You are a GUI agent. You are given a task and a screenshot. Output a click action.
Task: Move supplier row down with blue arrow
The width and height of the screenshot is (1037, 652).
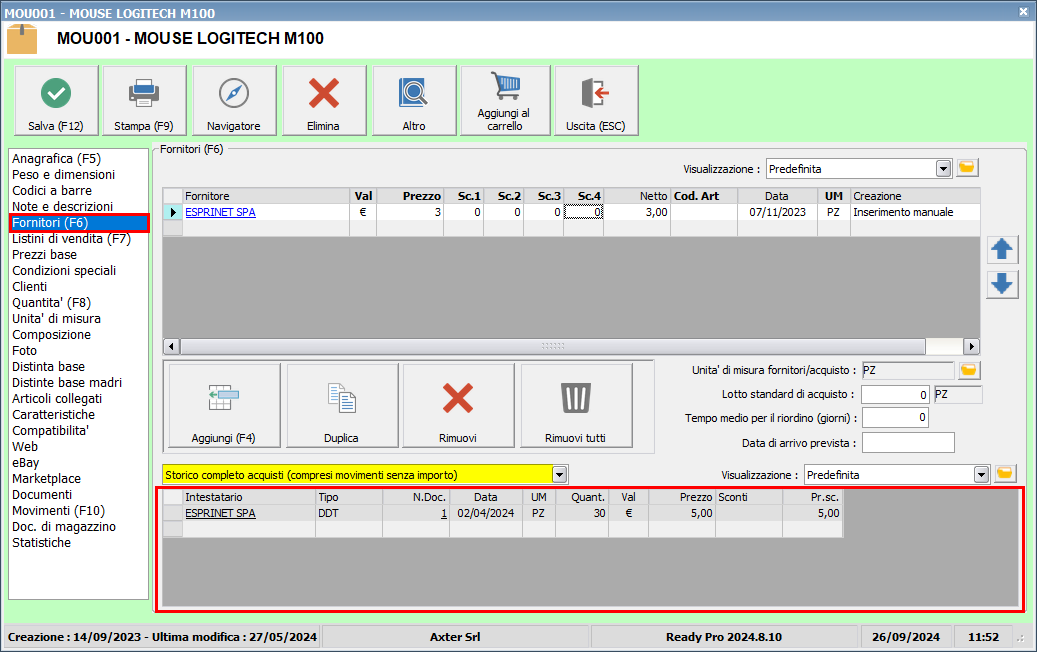coord(1002,284)
